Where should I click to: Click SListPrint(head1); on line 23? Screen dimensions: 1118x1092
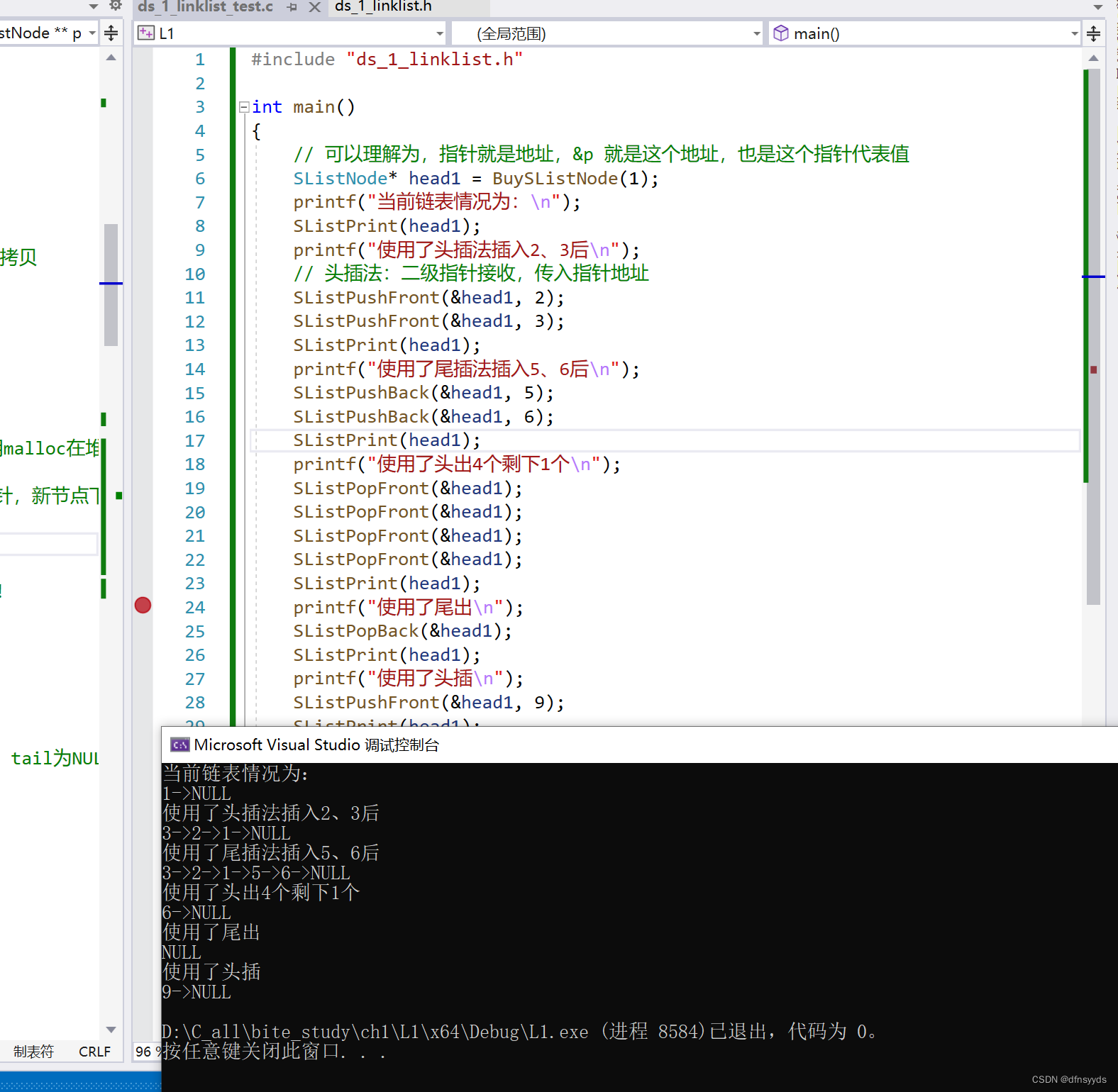pos(387,584)
